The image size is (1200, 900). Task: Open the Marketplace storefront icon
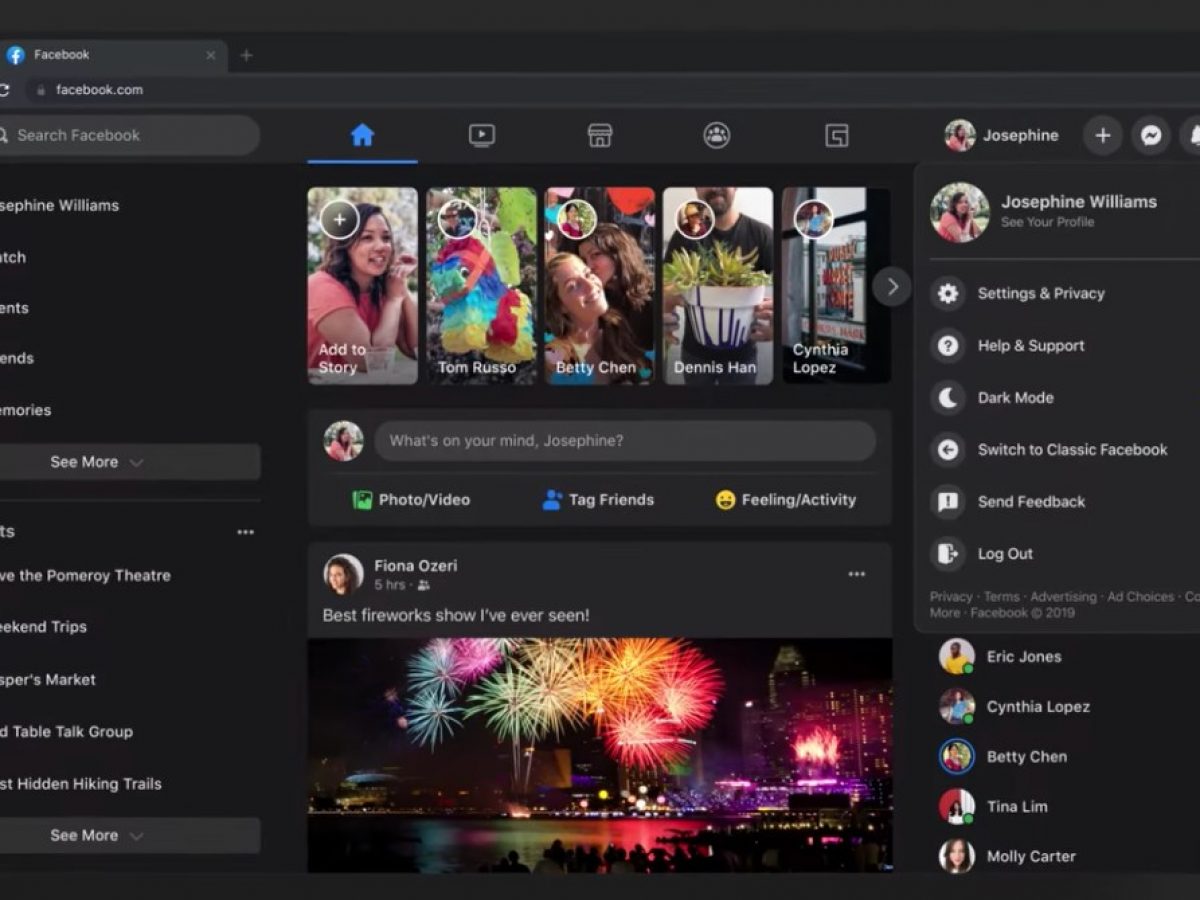click(x=599, y=135)
